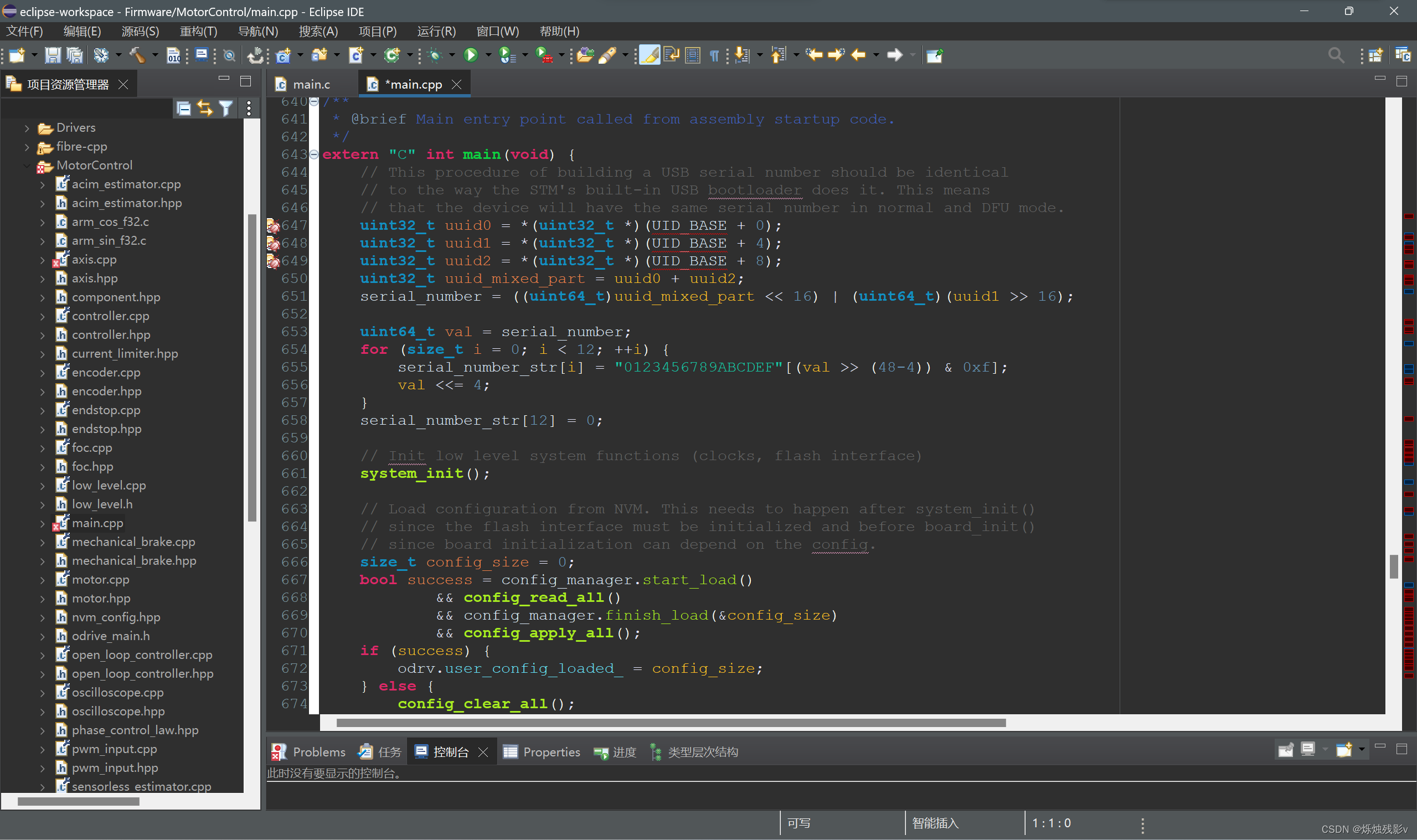Toggle Show Whitespace Characters pilcrow button
The image size is (1417, 840).
click(714, 55)
